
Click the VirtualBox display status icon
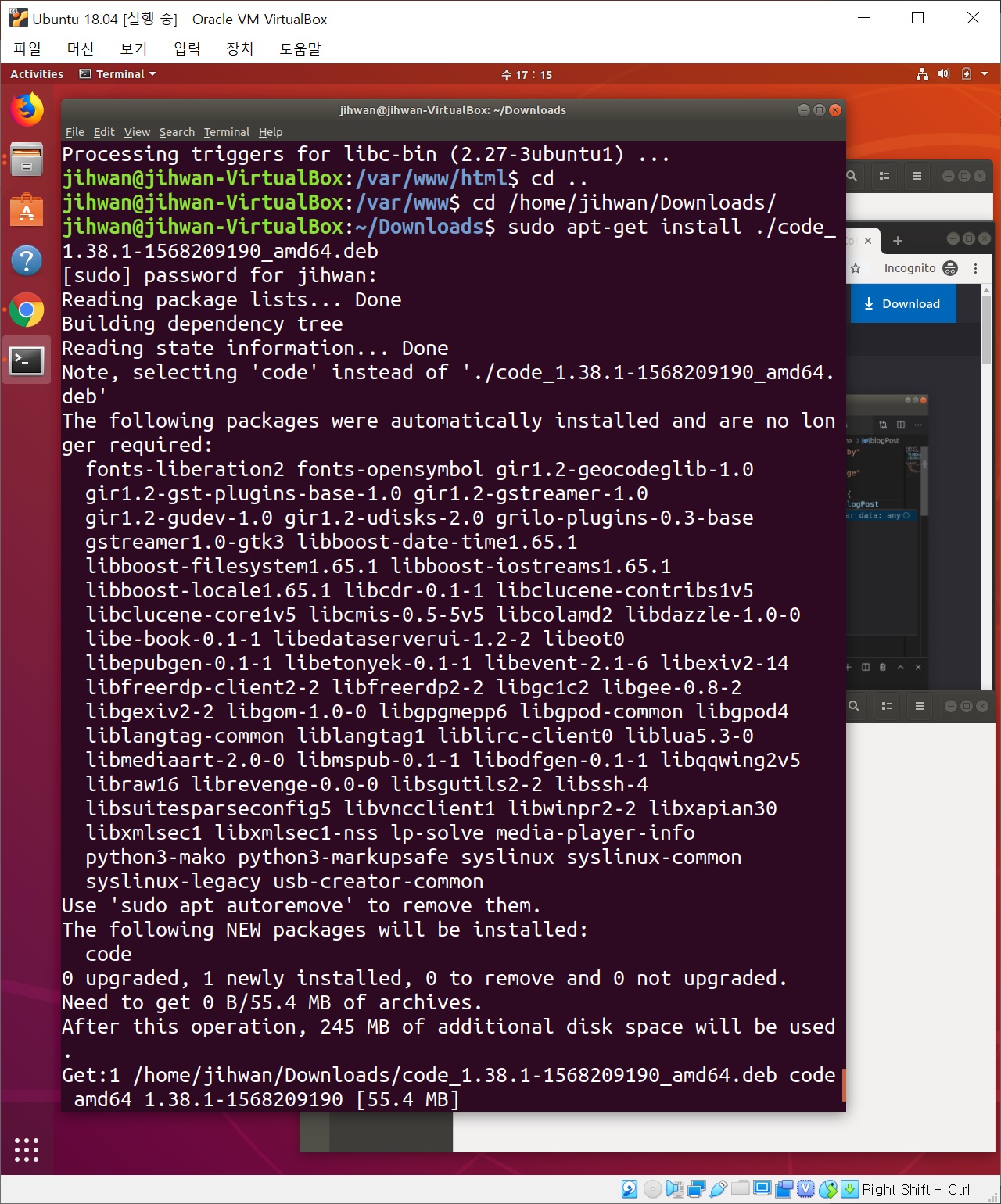tap(762, 1189)
